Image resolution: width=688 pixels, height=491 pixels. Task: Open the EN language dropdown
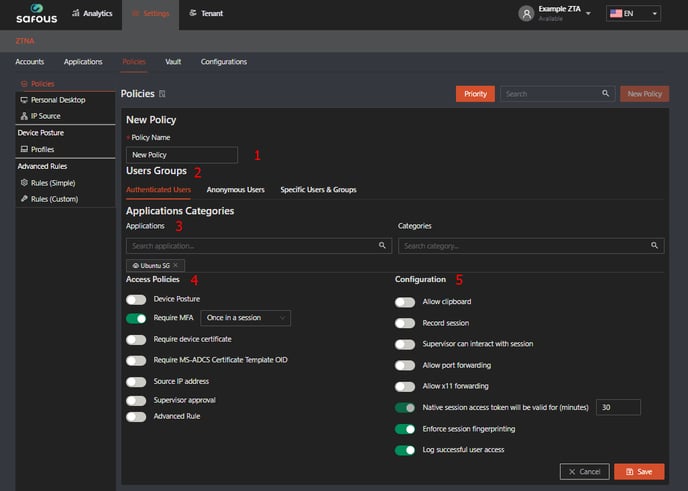(633, 13)
